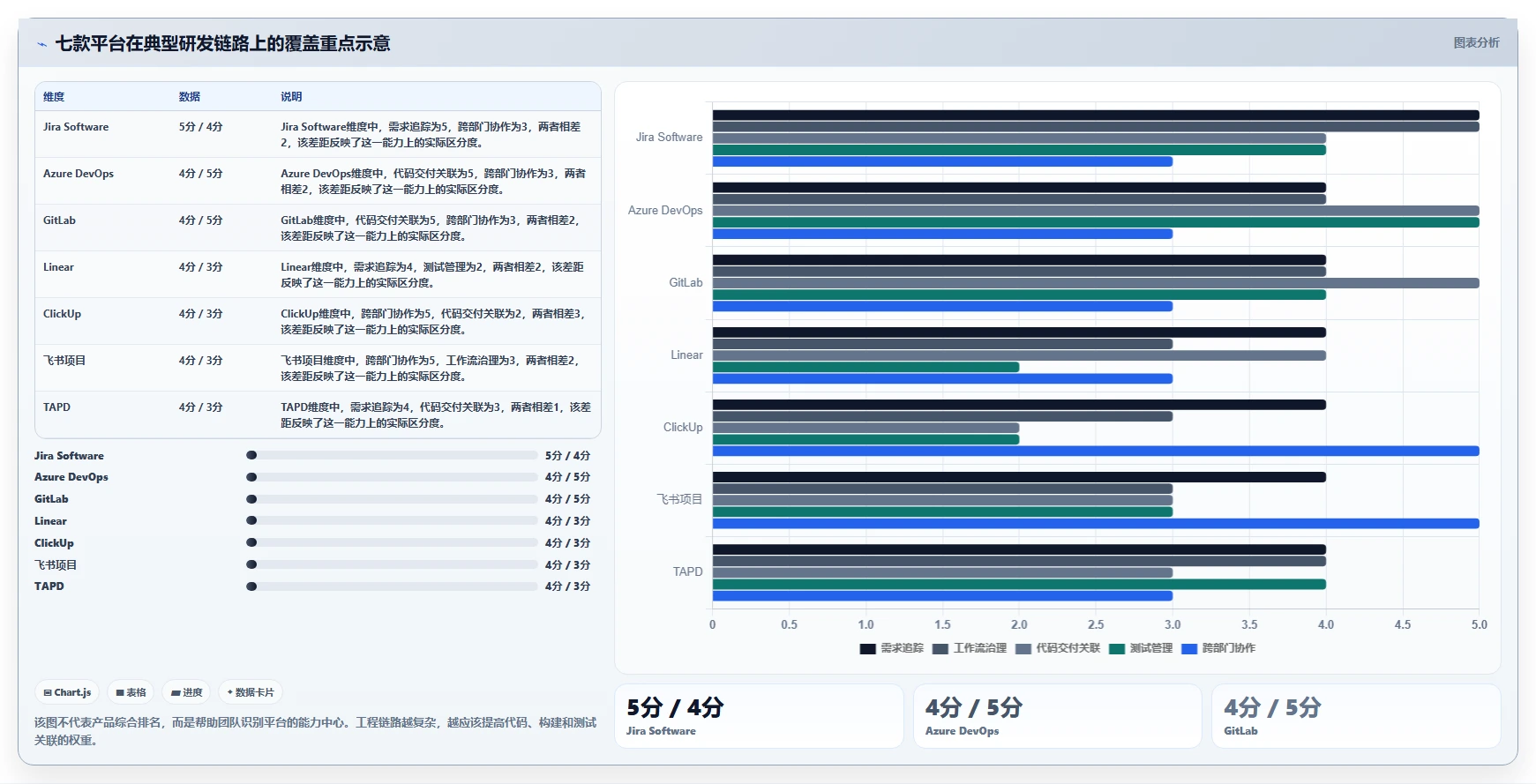Click the blue 跨部门协作 bar for 飞书项目
Viewport: 1536px width, 784px height.
[x=1096, y=523]
